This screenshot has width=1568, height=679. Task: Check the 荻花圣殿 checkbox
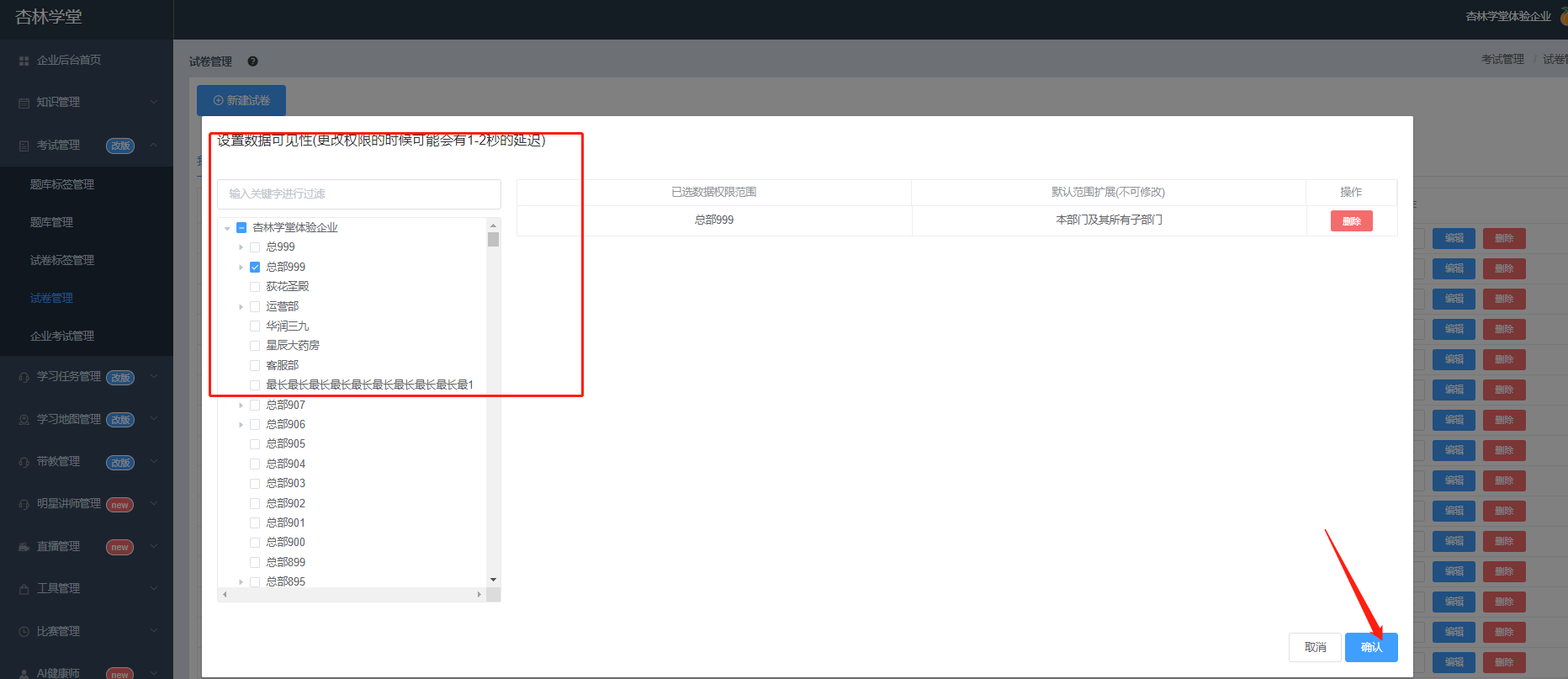click(255, 287)
